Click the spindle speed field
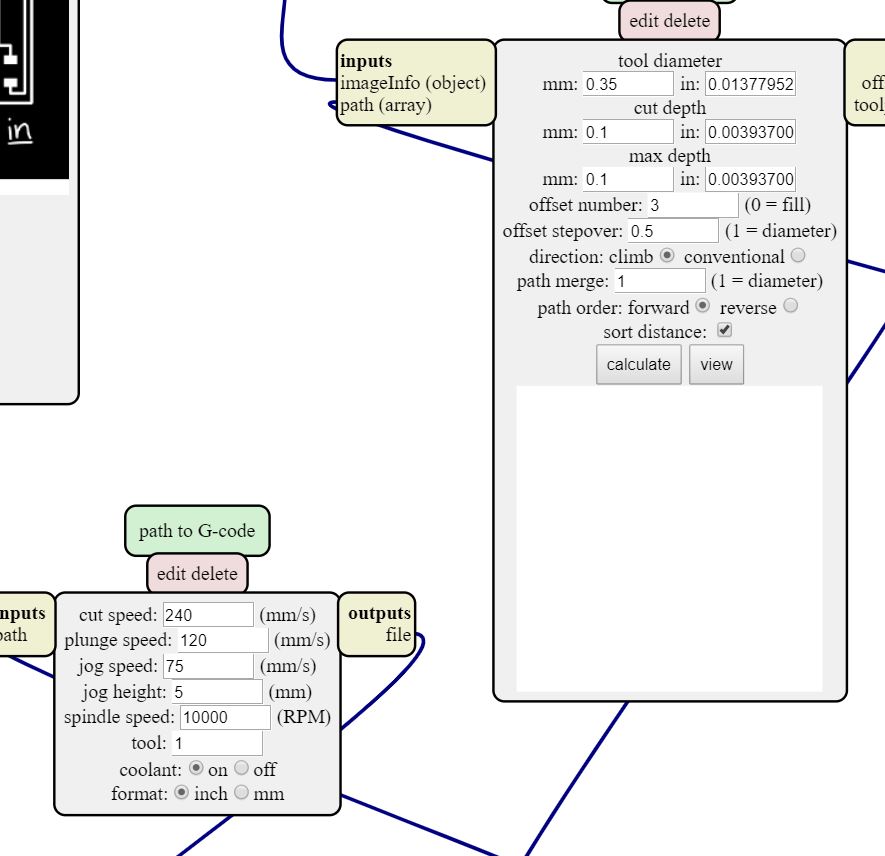 (x=226, y=717)
